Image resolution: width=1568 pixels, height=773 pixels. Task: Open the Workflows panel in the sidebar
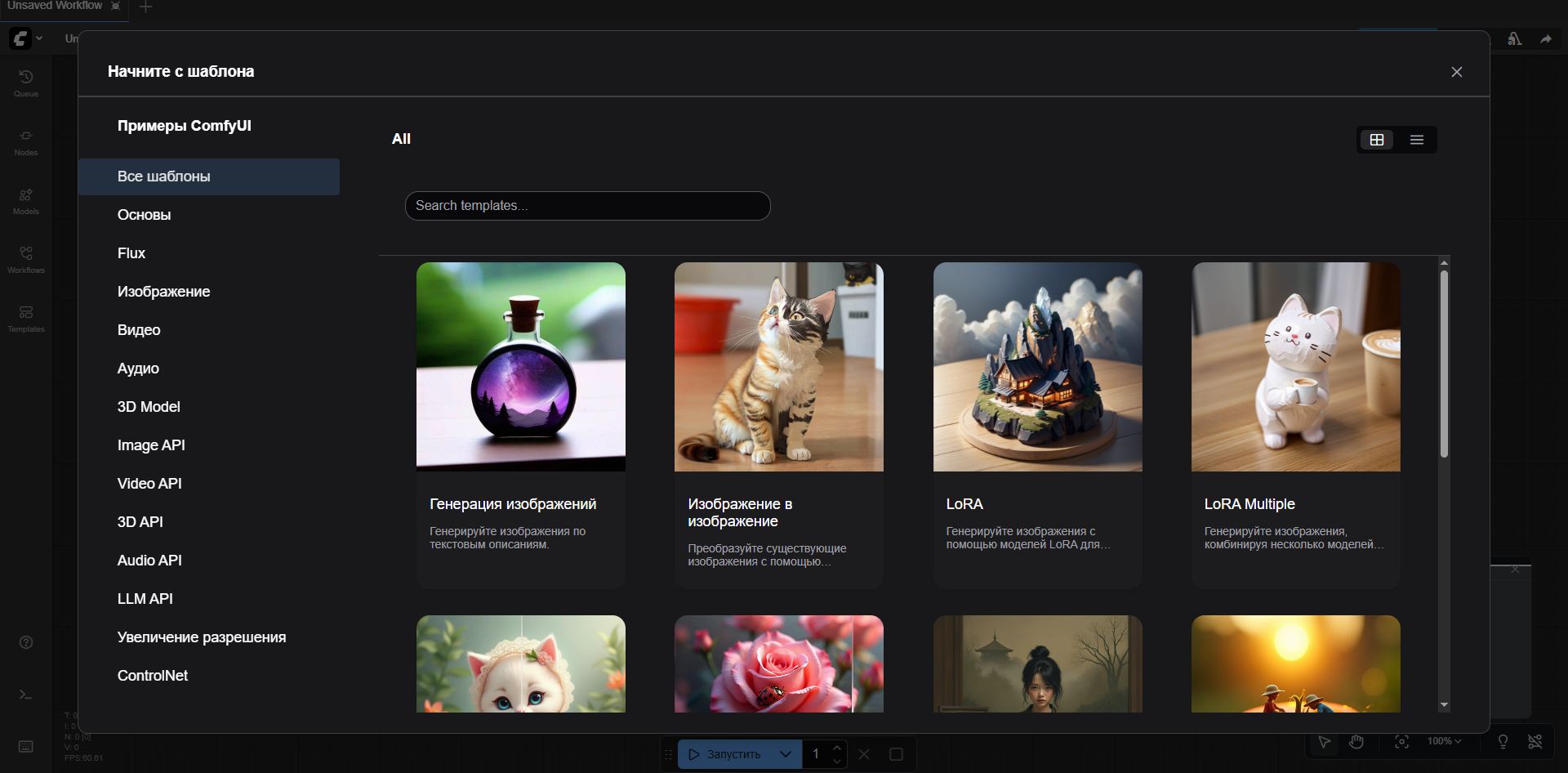26,259
